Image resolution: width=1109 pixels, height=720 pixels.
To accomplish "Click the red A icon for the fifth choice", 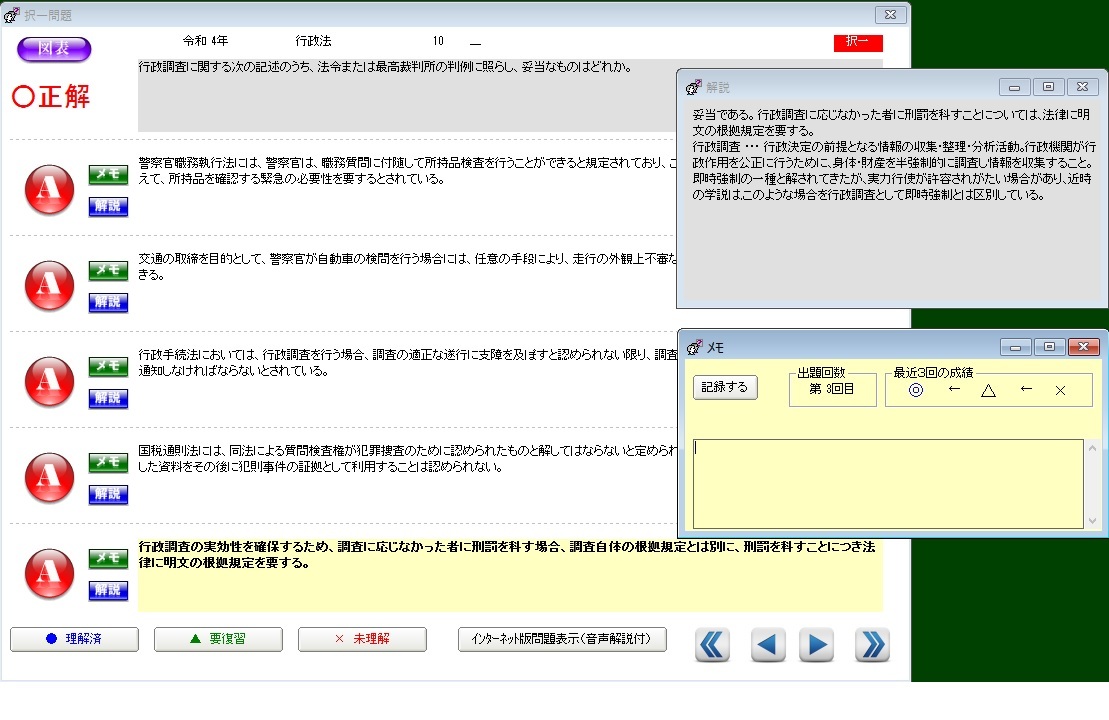I will pos(49,574).
